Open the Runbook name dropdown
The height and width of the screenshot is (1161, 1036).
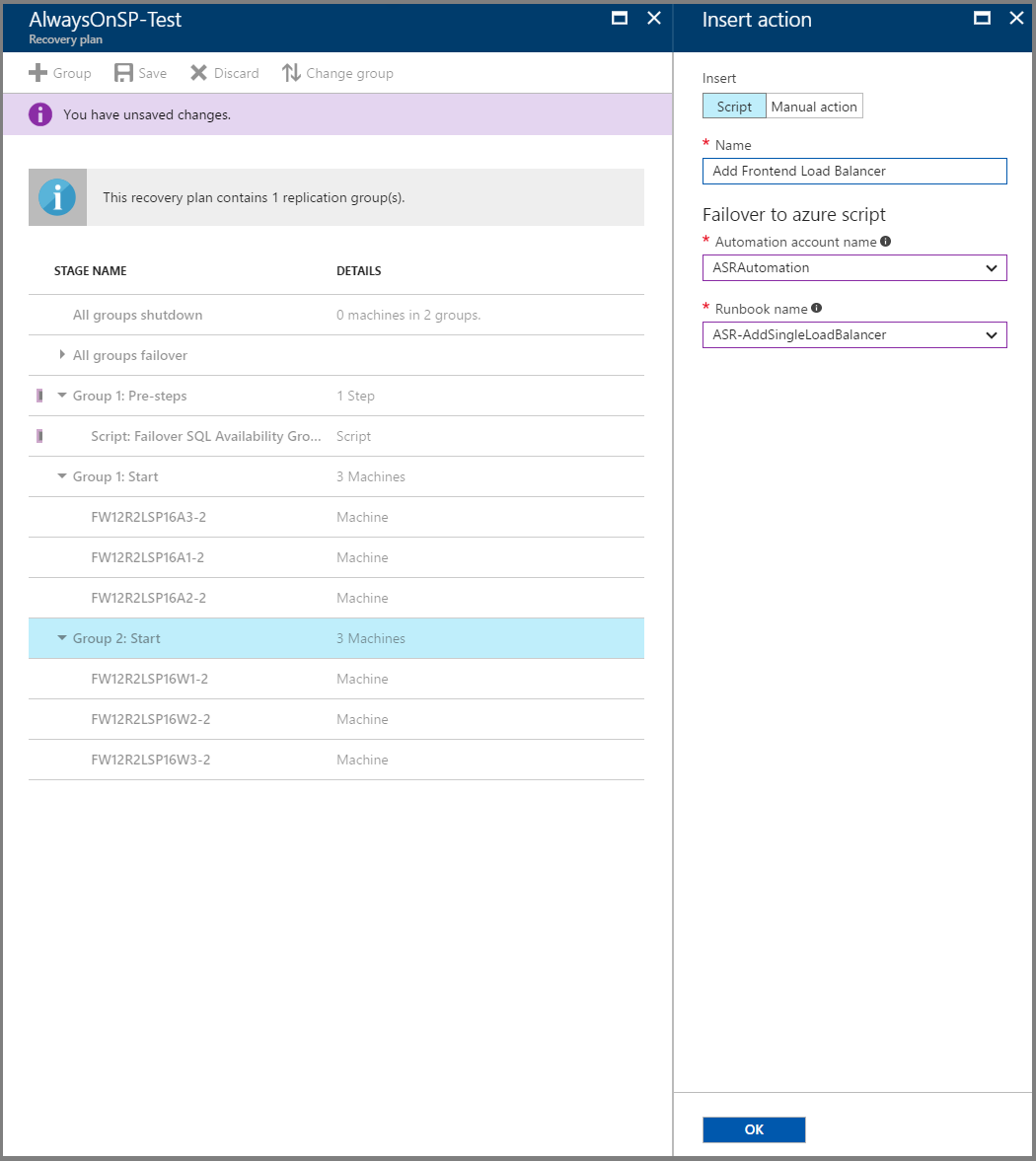click(x=993, y=334)
